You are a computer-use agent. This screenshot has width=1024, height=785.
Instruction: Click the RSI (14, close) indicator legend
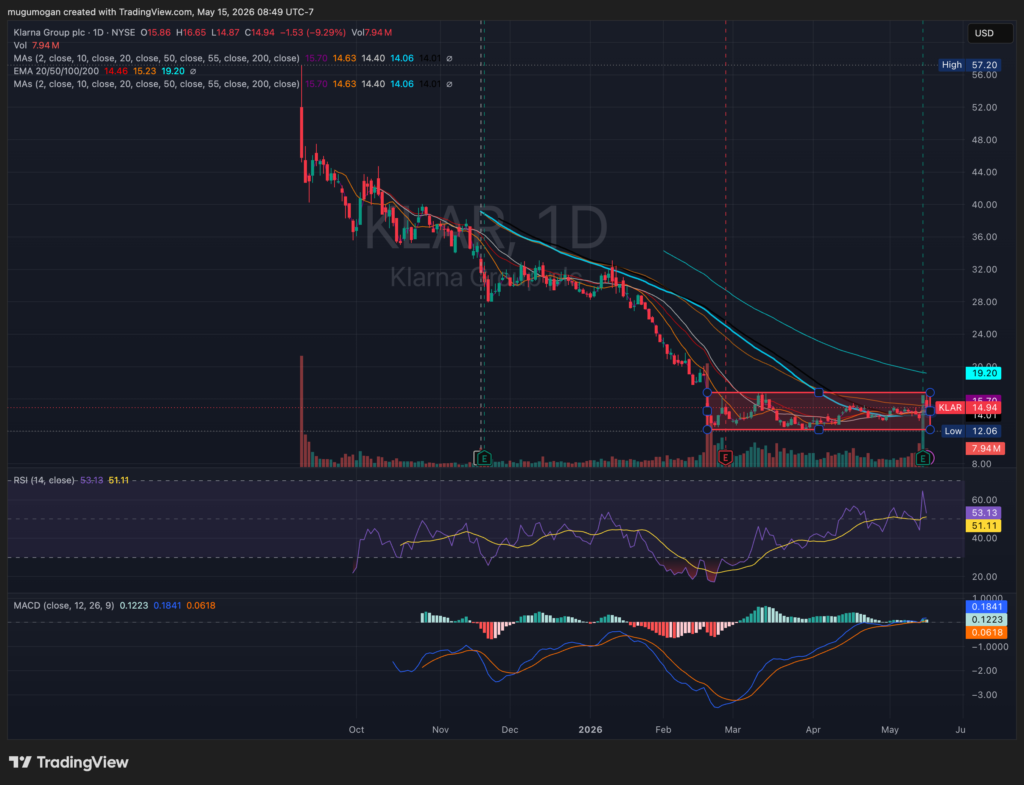pos(44,480)
